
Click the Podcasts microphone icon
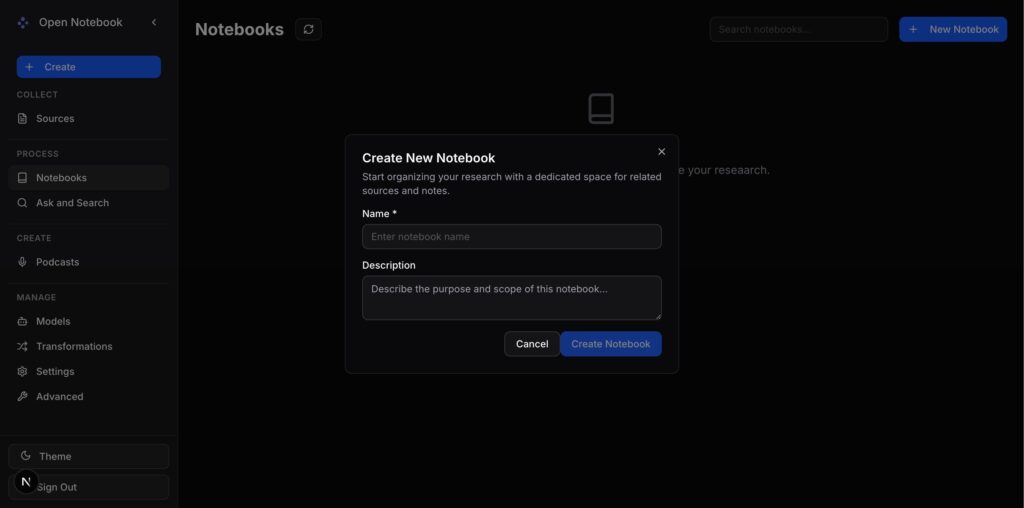point(23,262)
